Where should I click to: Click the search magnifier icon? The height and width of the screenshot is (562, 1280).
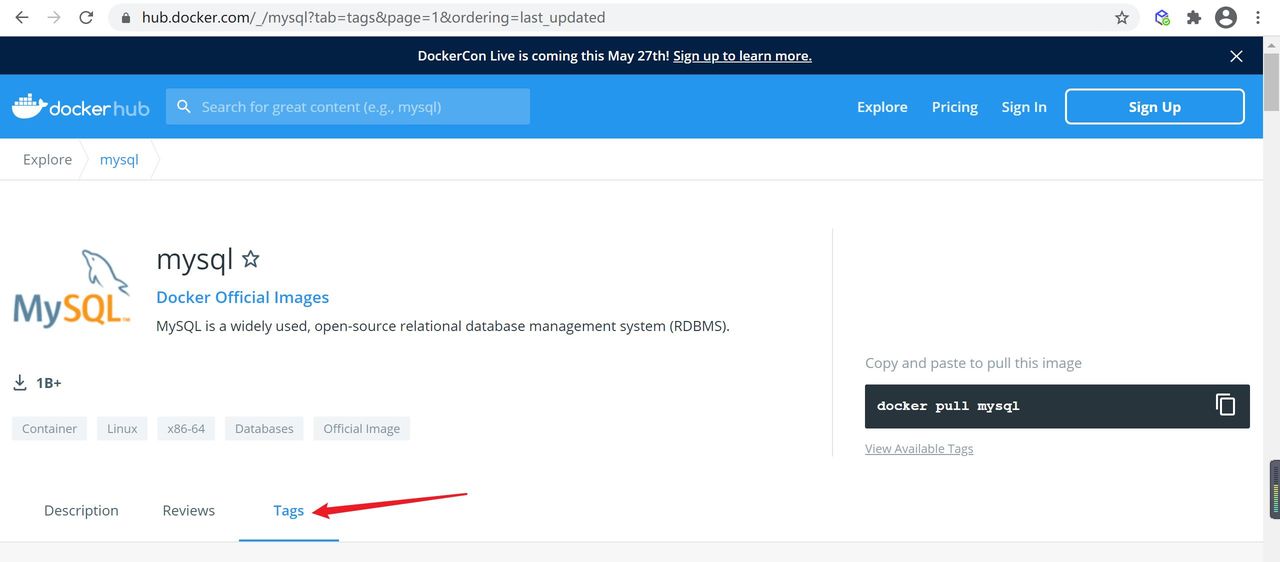[184, 107]
